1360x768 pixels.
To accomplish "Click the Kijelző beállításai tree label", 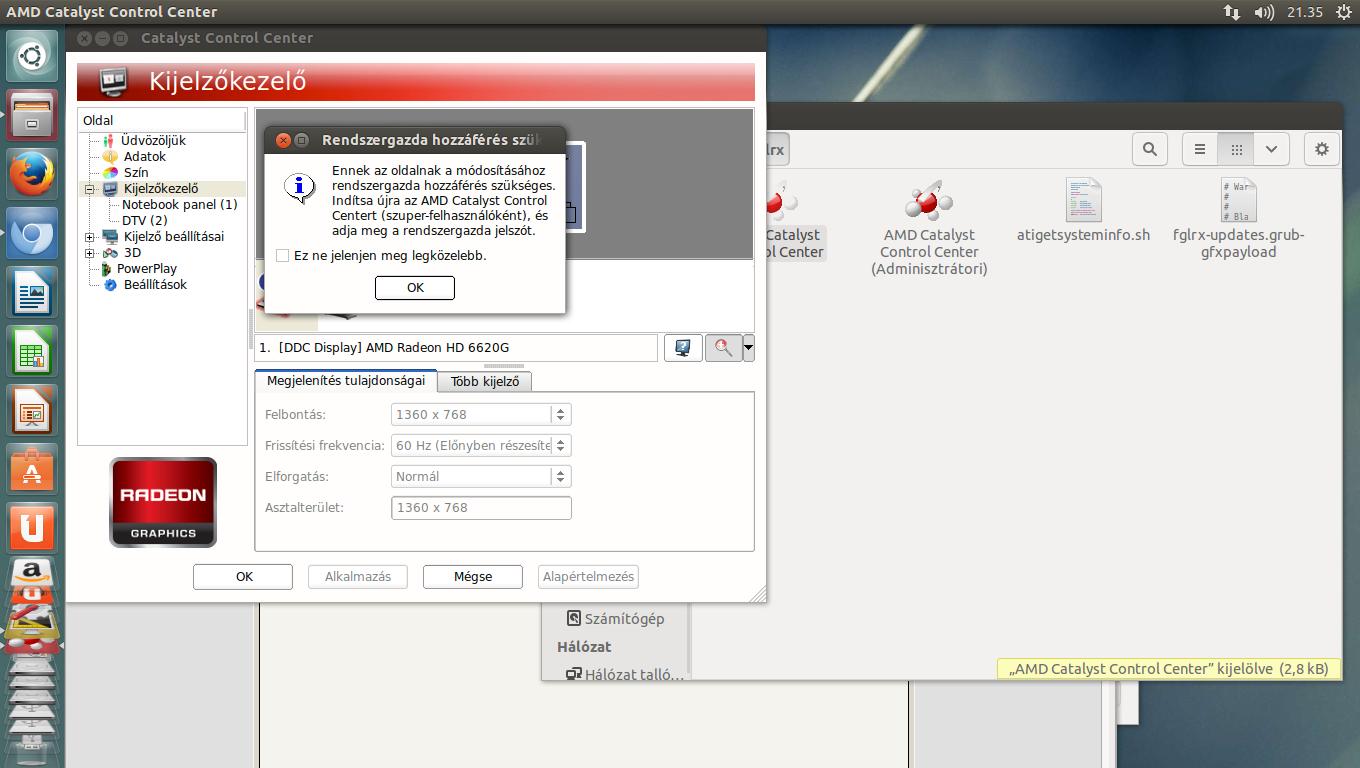I will click(174, 236).
